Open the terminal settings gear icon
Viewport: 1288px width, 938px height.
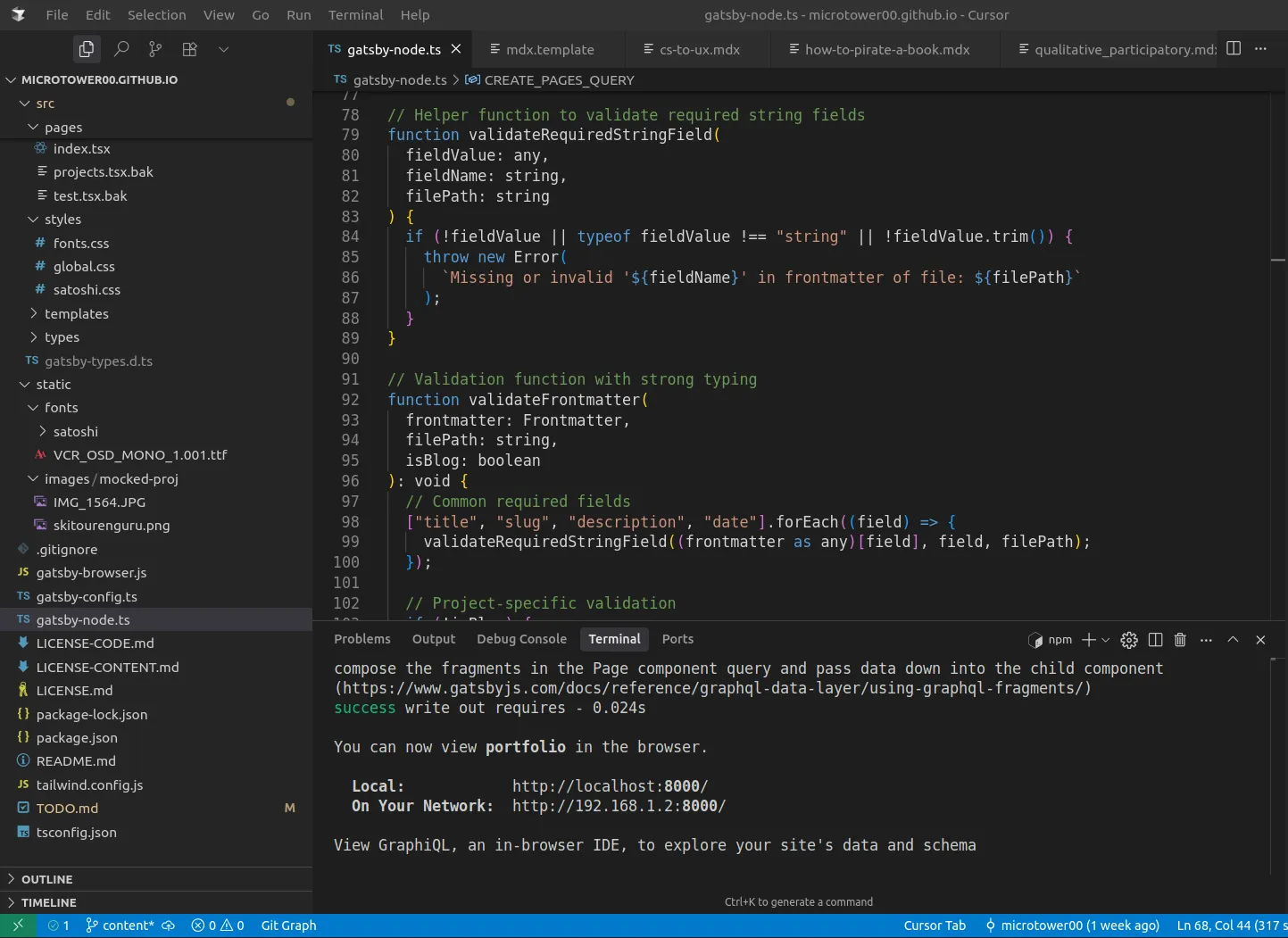point(1129,640)
